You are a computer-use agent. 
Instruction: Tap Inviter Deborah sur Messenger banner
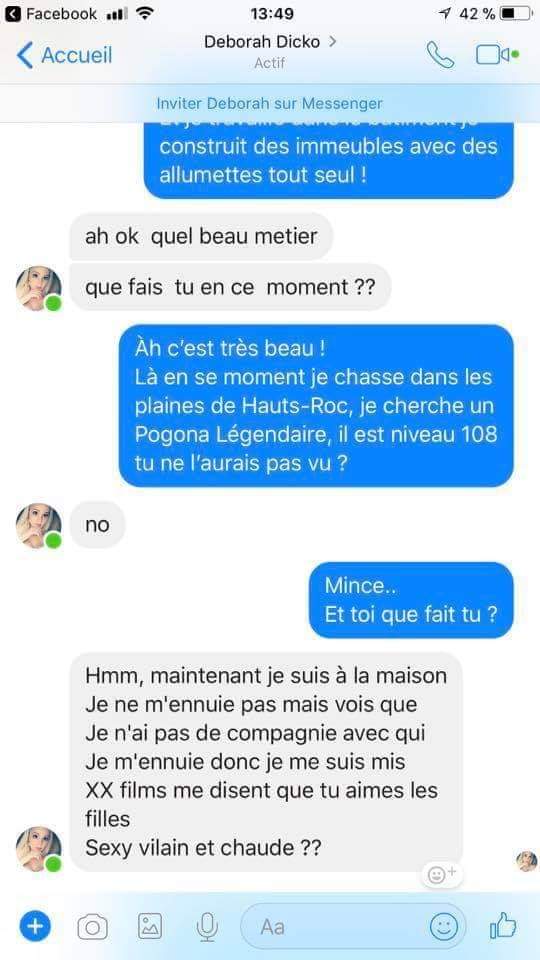pyautogui.click(x=270, y=103)
